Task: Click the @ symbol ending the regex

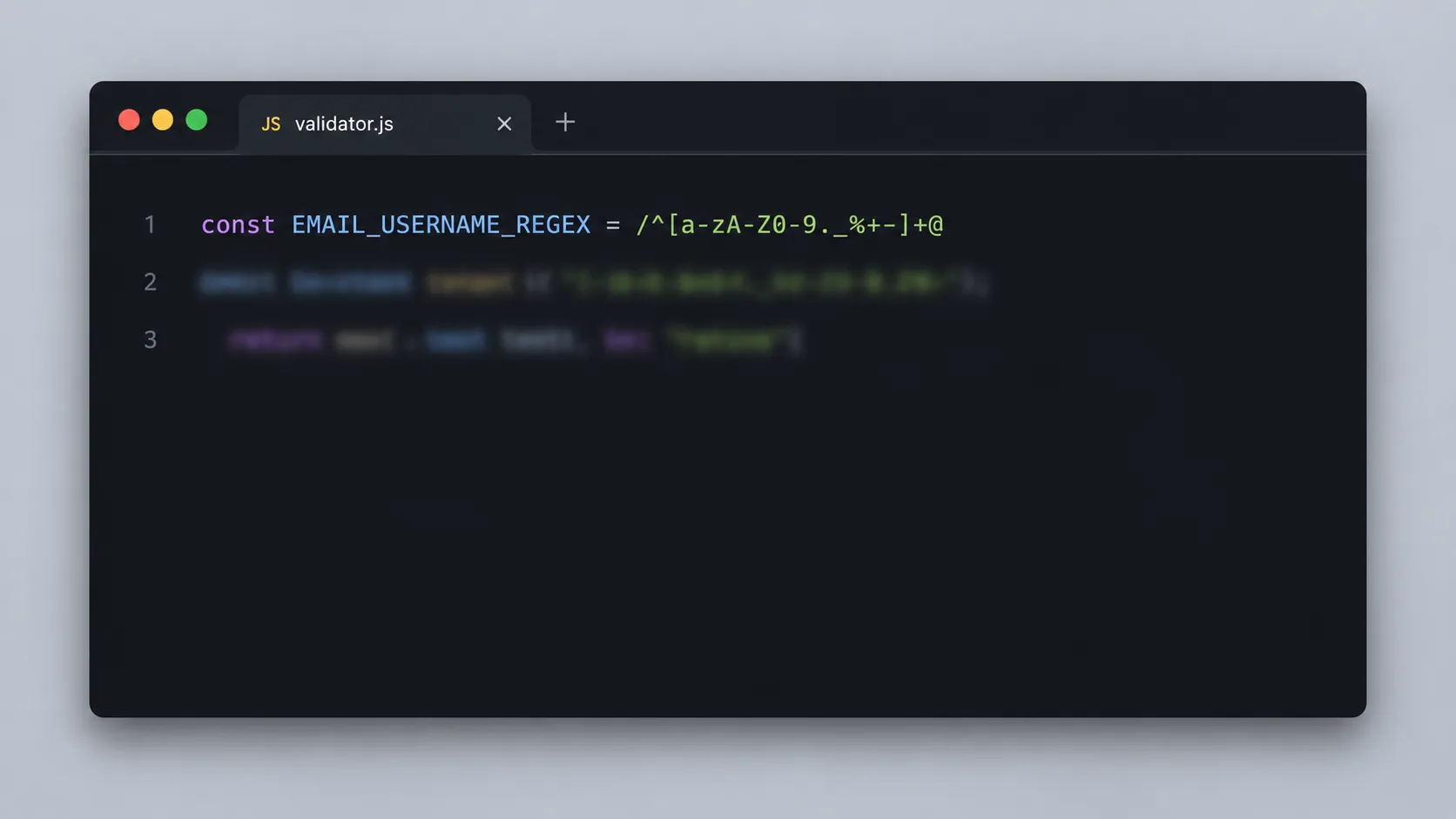Action: point(935,225)
